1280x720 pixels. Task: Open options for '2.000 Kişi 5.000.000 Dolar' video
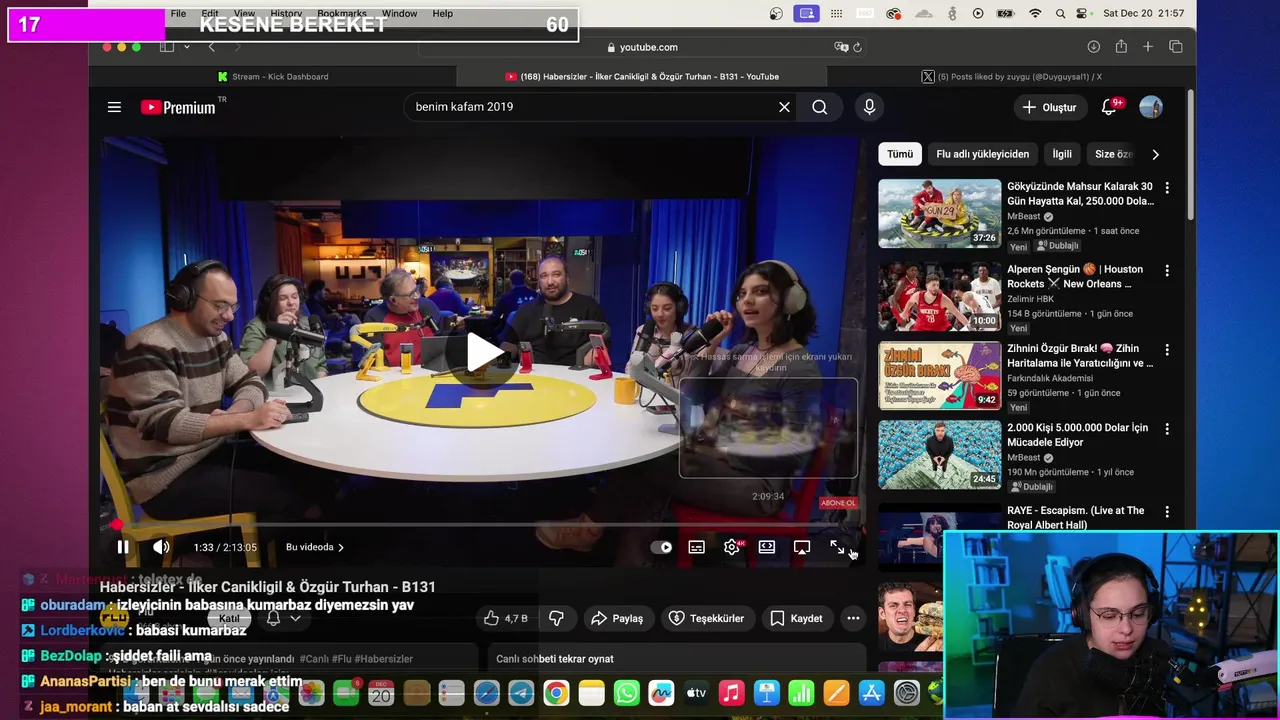(1166, 429)
